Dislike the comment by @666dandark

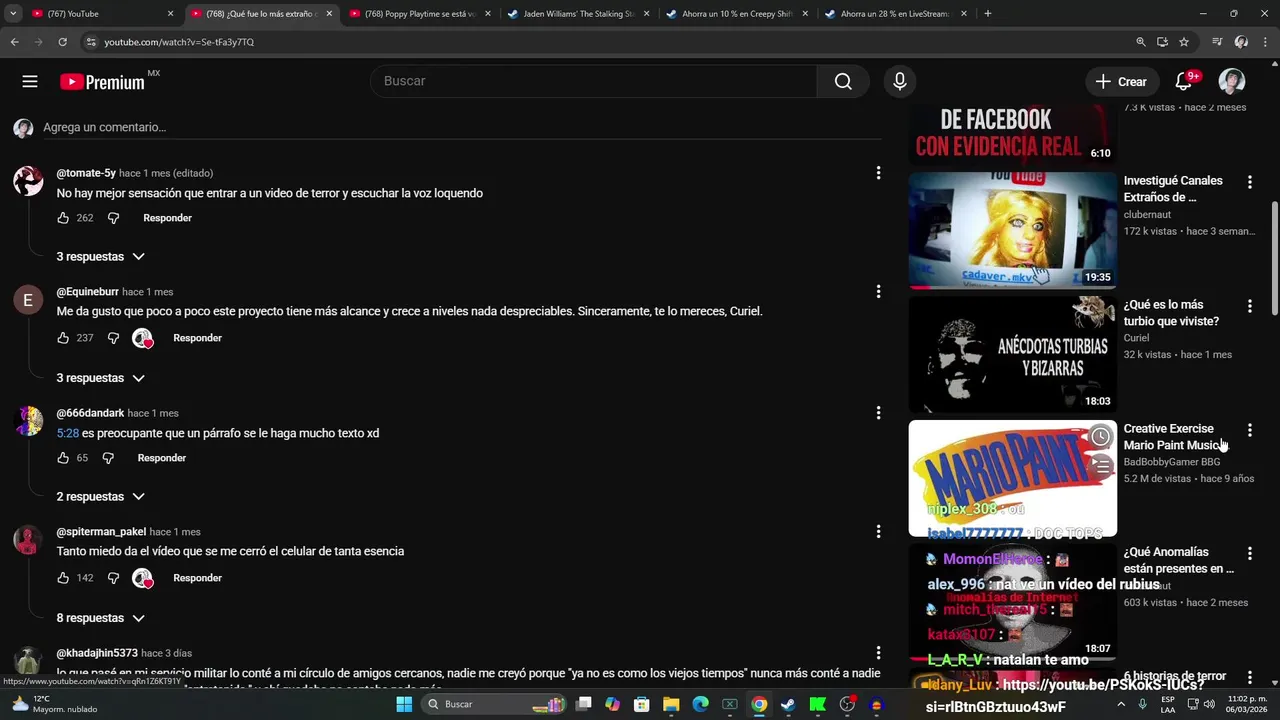[x=108, y=458]
